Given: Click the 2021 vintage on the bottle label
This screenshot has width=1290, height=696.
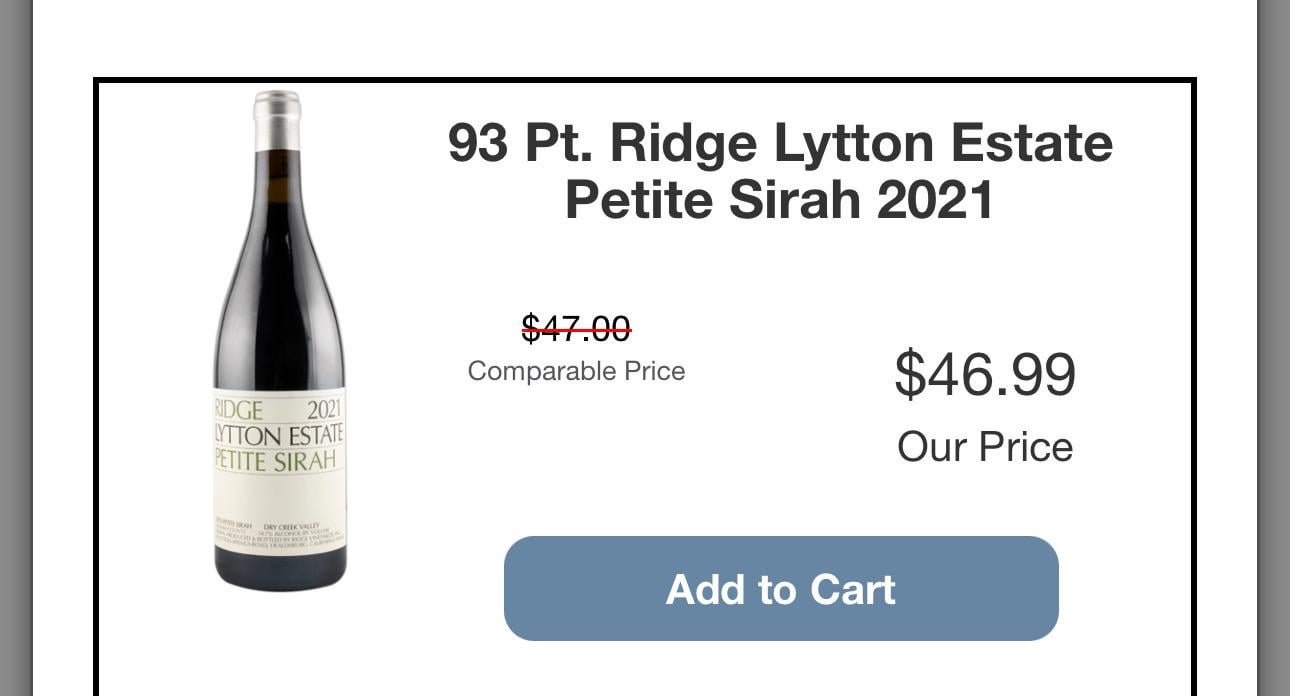Looking at the screenshot, I should pos(324,409).
